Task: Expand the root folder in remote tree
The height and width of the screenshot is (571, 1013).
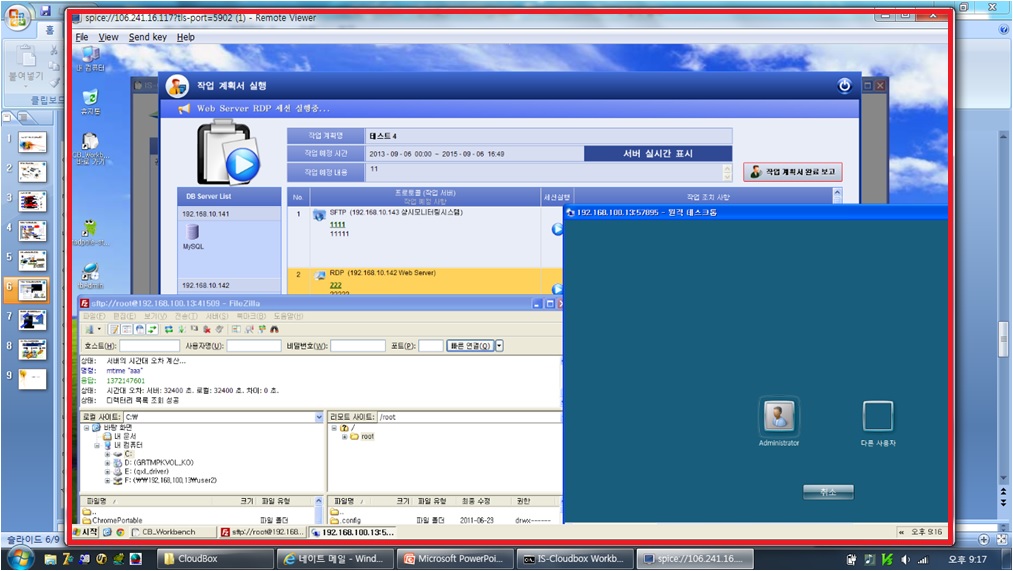Action: click(x=344, y=437)
